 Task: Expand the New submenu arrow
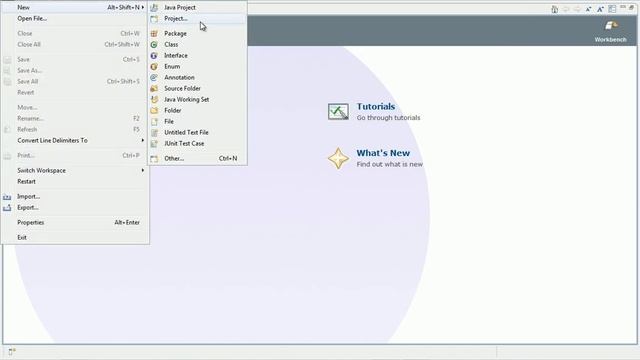point(142,7)
